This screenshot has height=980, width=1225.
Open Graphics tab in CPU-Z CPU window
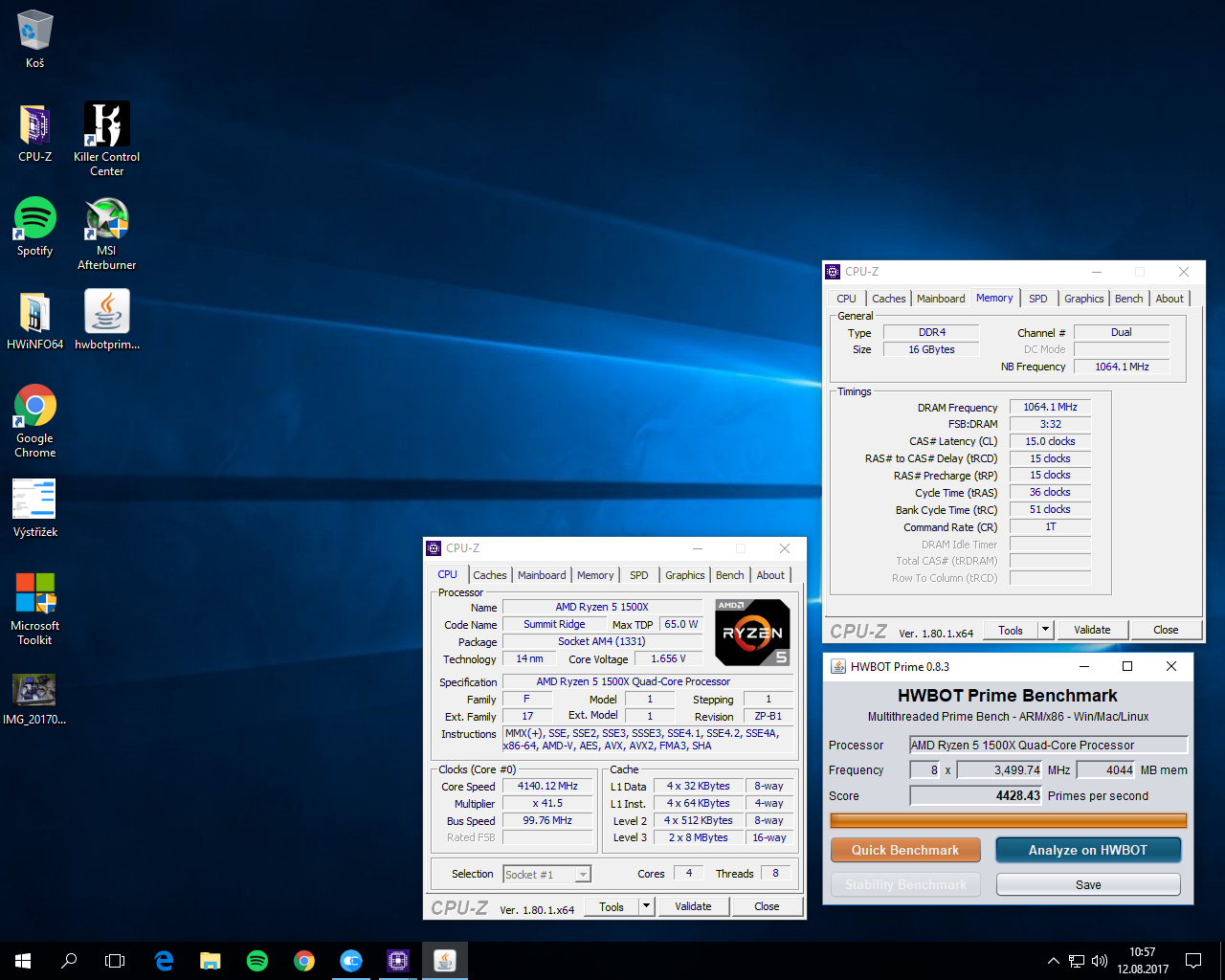(x=685, y=575)
